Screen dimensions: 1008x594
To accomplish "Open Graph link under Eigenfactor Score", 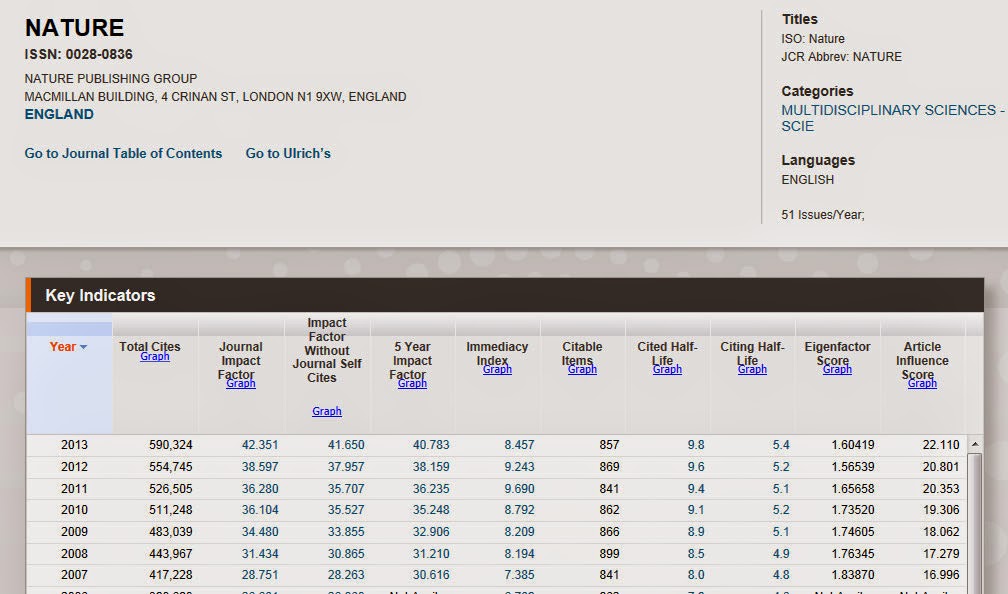I will (837, 369).
